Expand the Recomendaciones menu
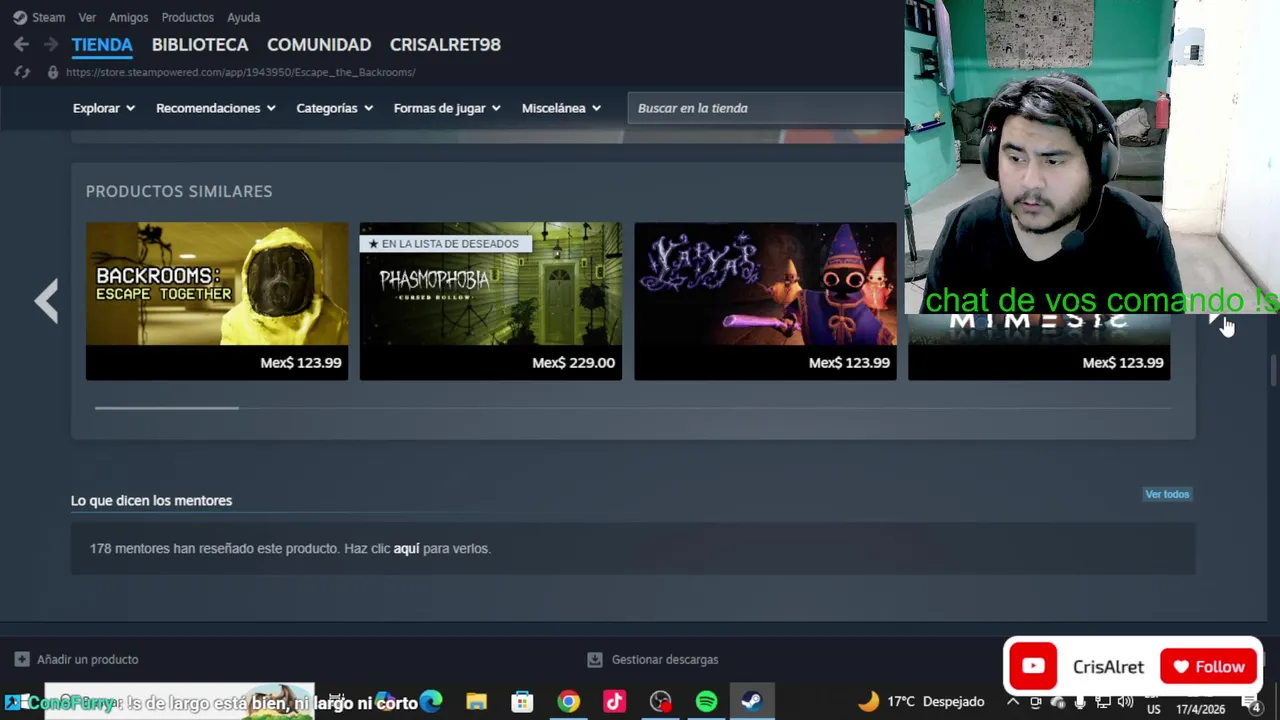Viewport: 1280px width, 720px height. pyautogui.click(x=216, y=108)
